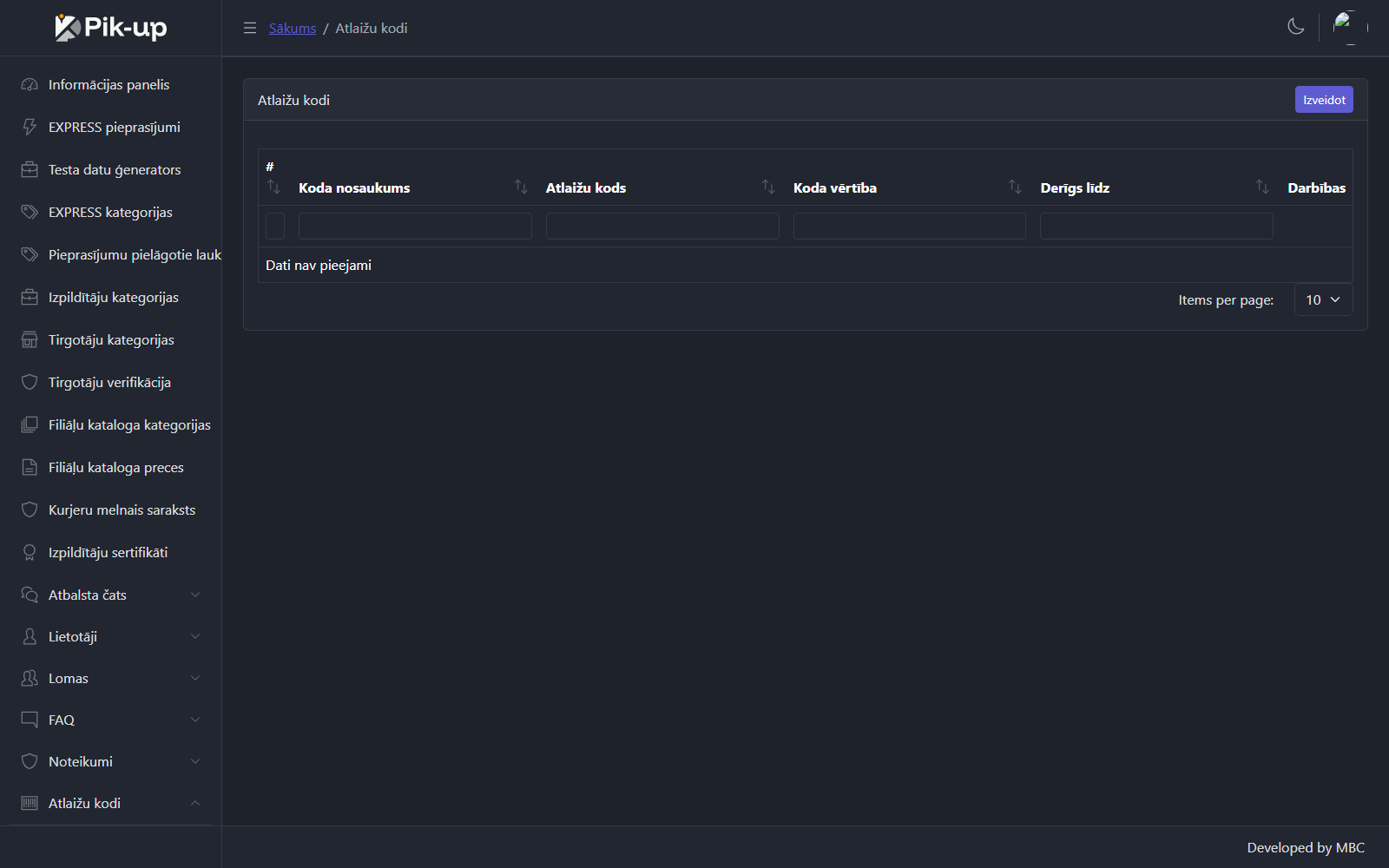1389x868 pixels.
Task: Sort by Atlaižu kods column arrows
Action: pos(768,187)
